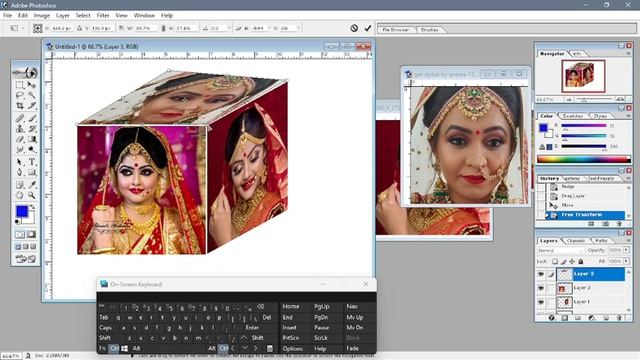
Task: Select the Move tool in toolbox
Action: 31,85
